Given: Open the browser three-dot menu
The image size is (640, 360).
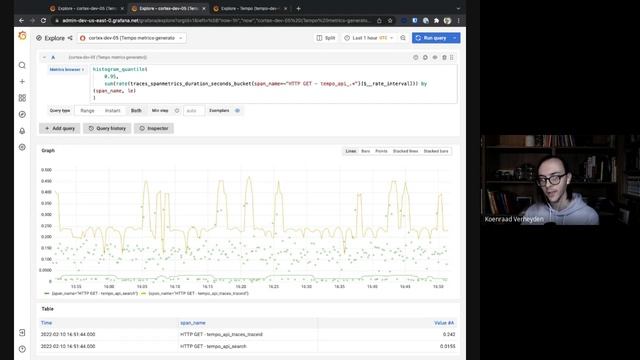Looking at the screenshot, I should coord(458,20).
